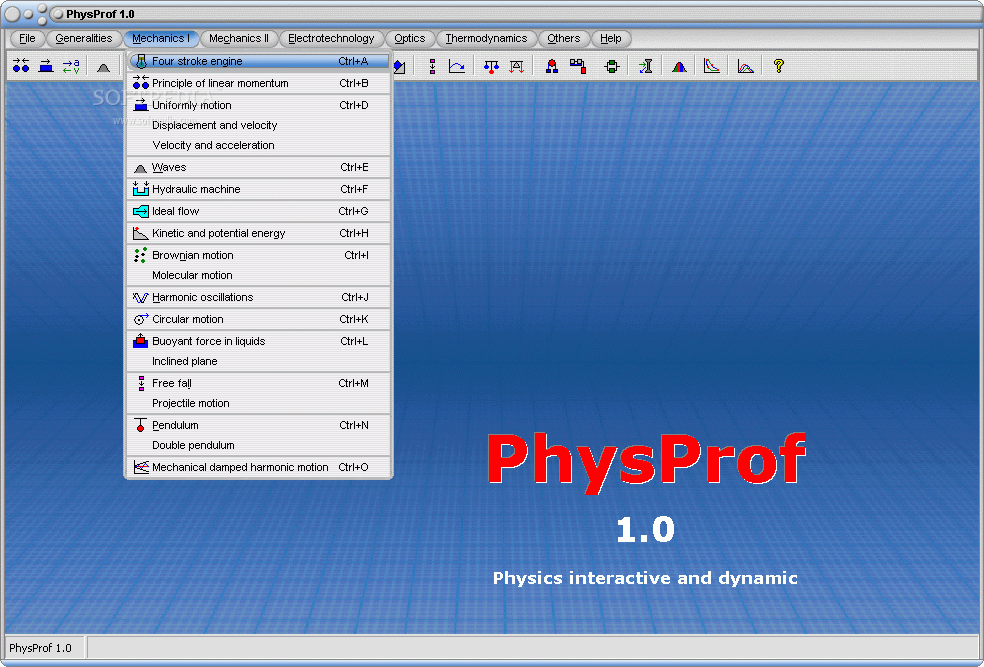Click the multicolor bell-shaped distribution toolbar icon
This screenshot has width=984, height=667.
pyautogui.click(x=679, y=66)
